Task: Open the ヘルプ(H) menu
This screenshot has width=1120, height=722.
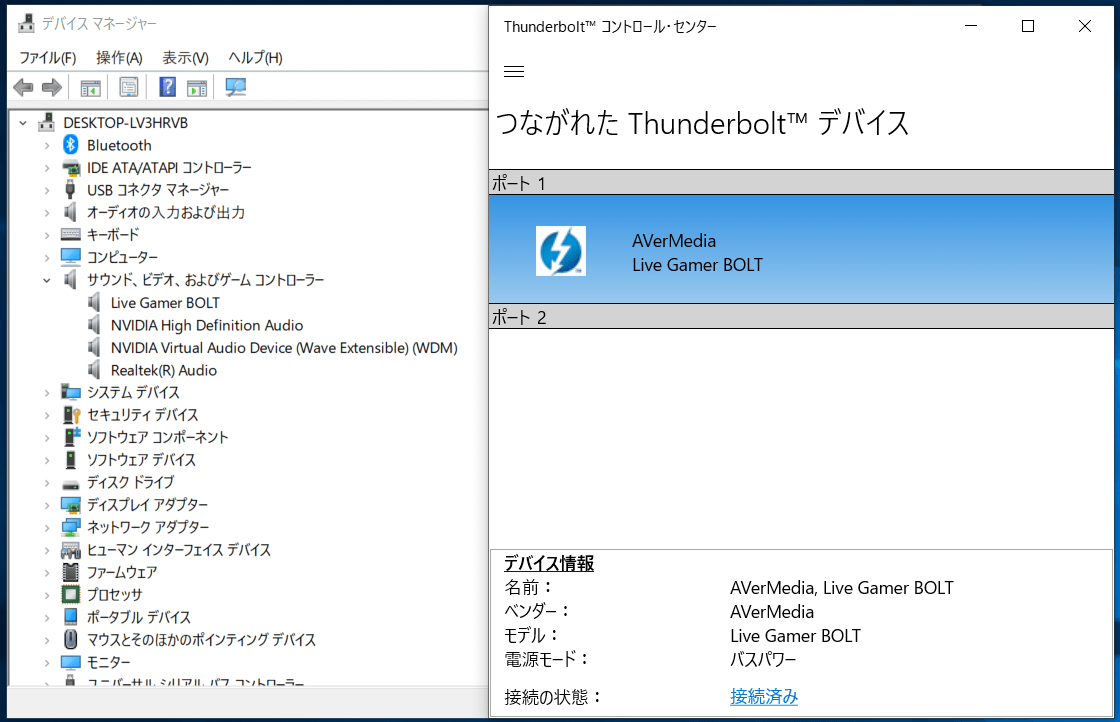Action: [255, 58]
